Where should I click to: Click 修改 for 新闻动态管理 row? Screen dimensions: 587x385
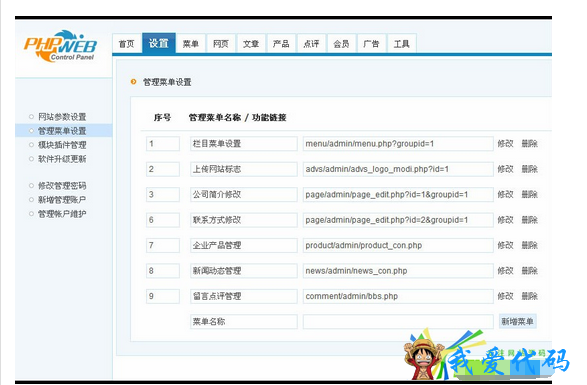[x=505, y=271]
